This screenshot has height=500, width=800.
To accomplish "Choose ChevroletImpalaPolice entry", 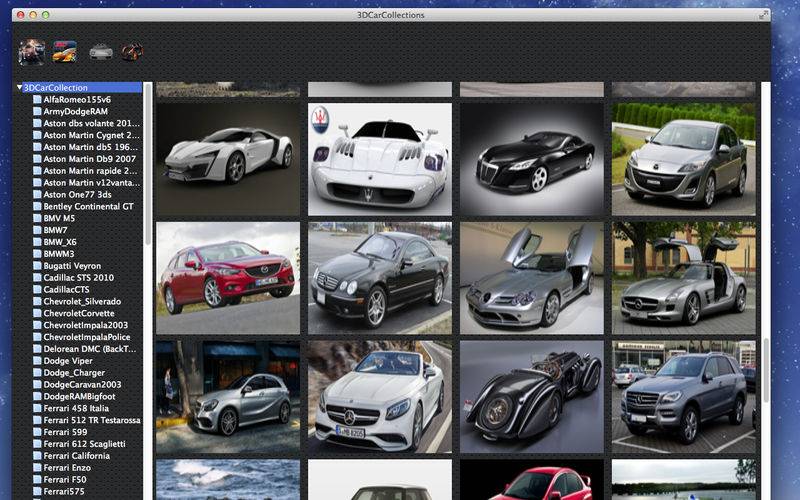I will click(x=87, y=337).
